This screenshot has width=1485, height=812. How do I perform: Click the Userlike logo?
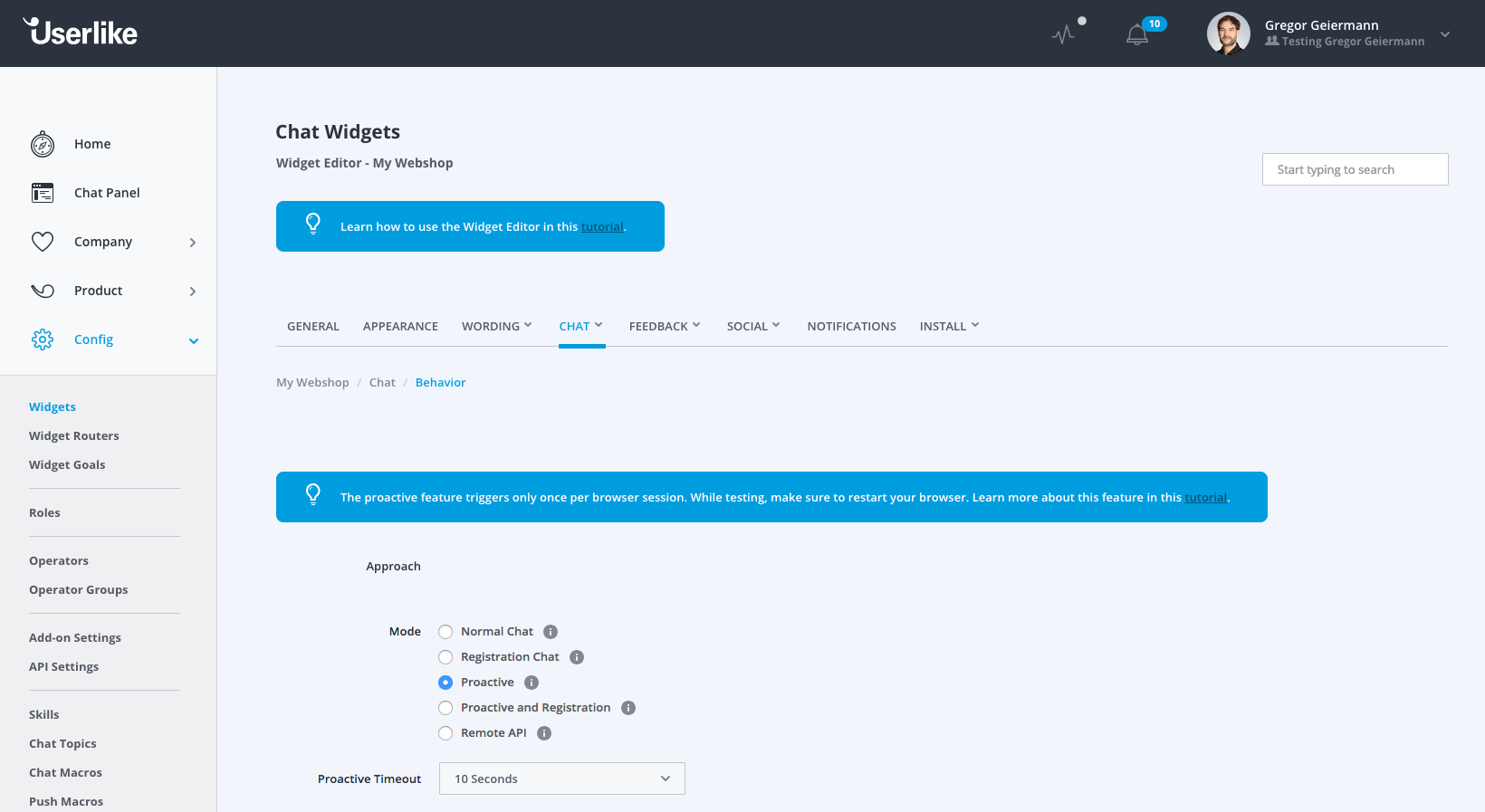81,32
